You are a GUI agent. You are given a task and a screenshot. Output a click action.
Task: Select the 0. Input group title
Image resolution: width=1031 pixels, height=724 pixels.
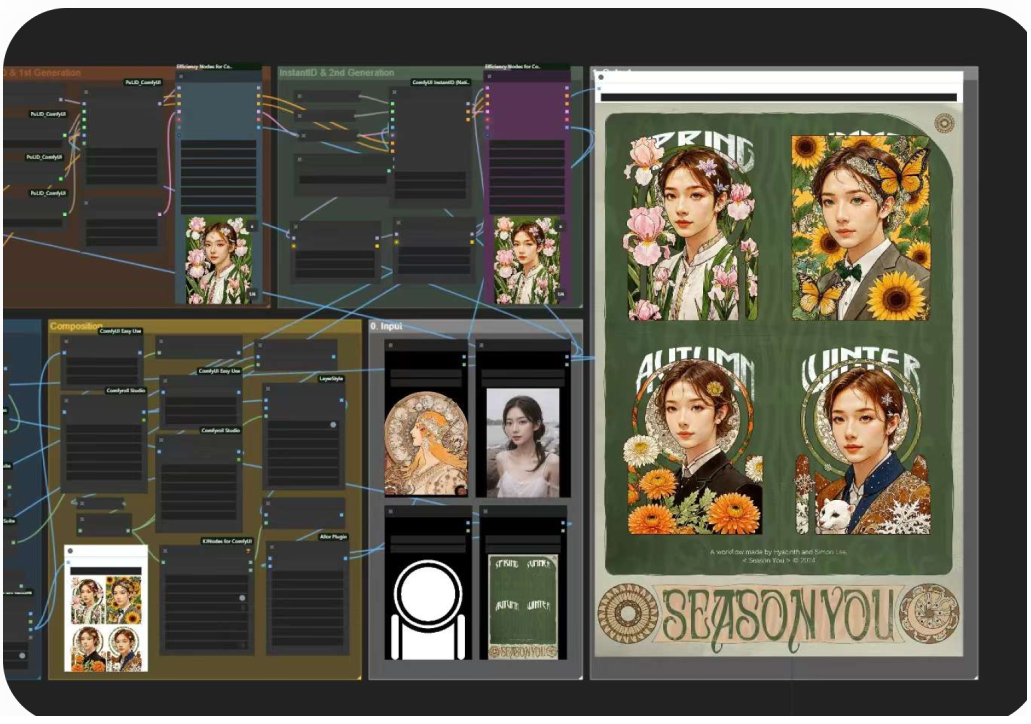click(386, 326)
